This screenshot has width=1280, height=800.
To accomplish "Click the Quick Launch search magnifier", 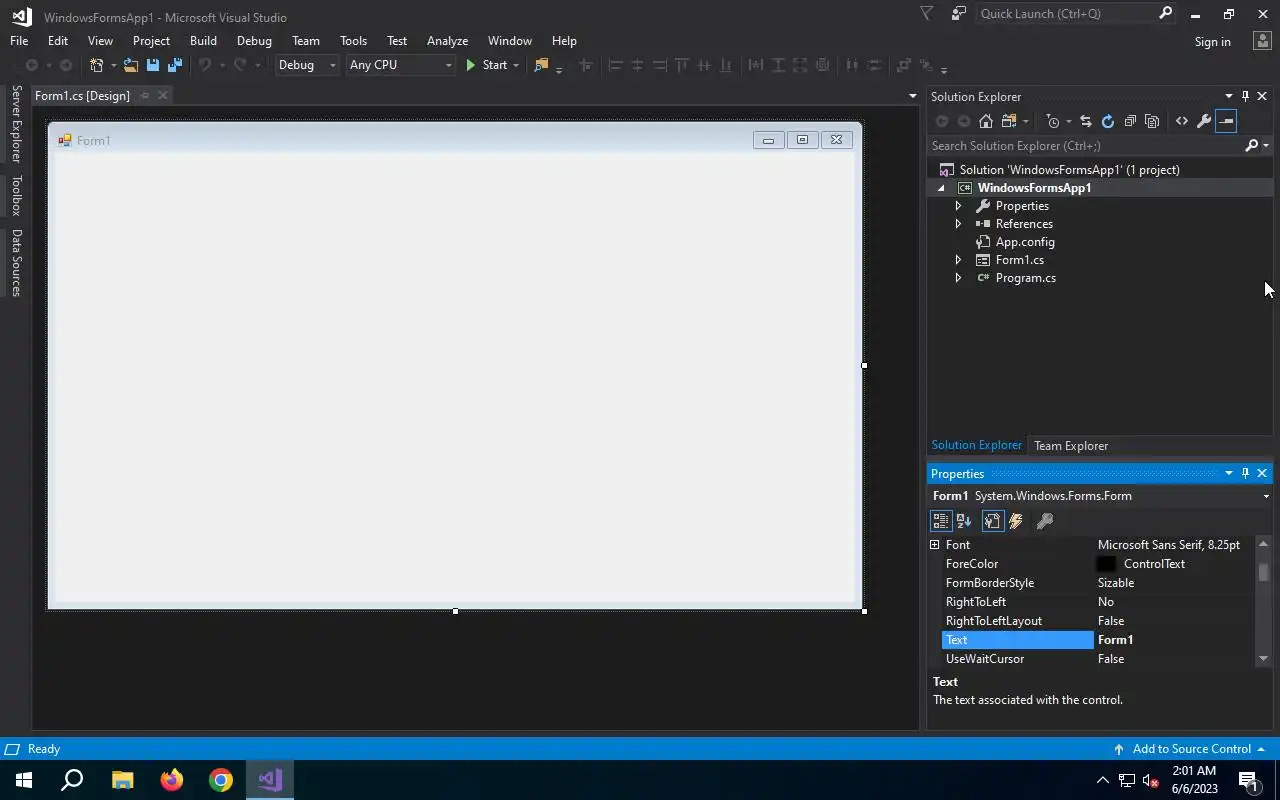I will pyautogui.click(x=1165, y=14).
